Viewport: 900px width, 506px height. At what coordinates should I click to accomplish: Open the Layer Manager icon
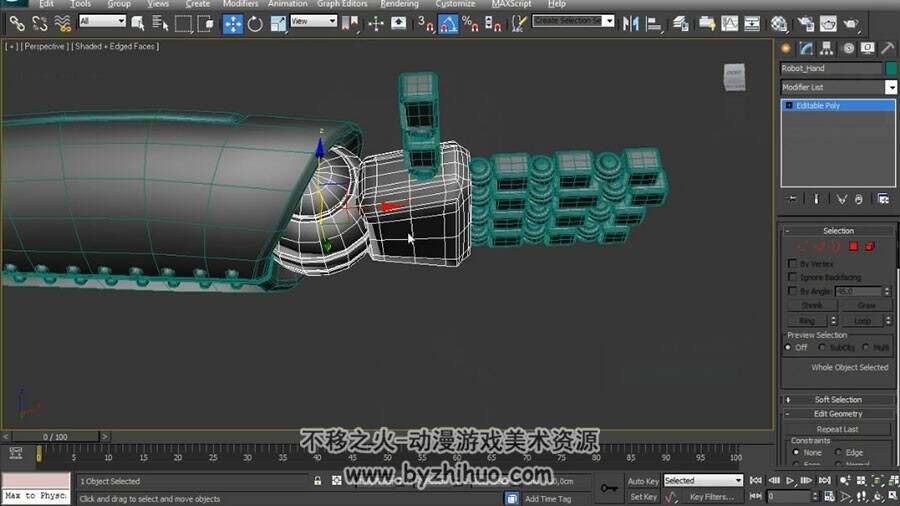click(x=680, y=24)
